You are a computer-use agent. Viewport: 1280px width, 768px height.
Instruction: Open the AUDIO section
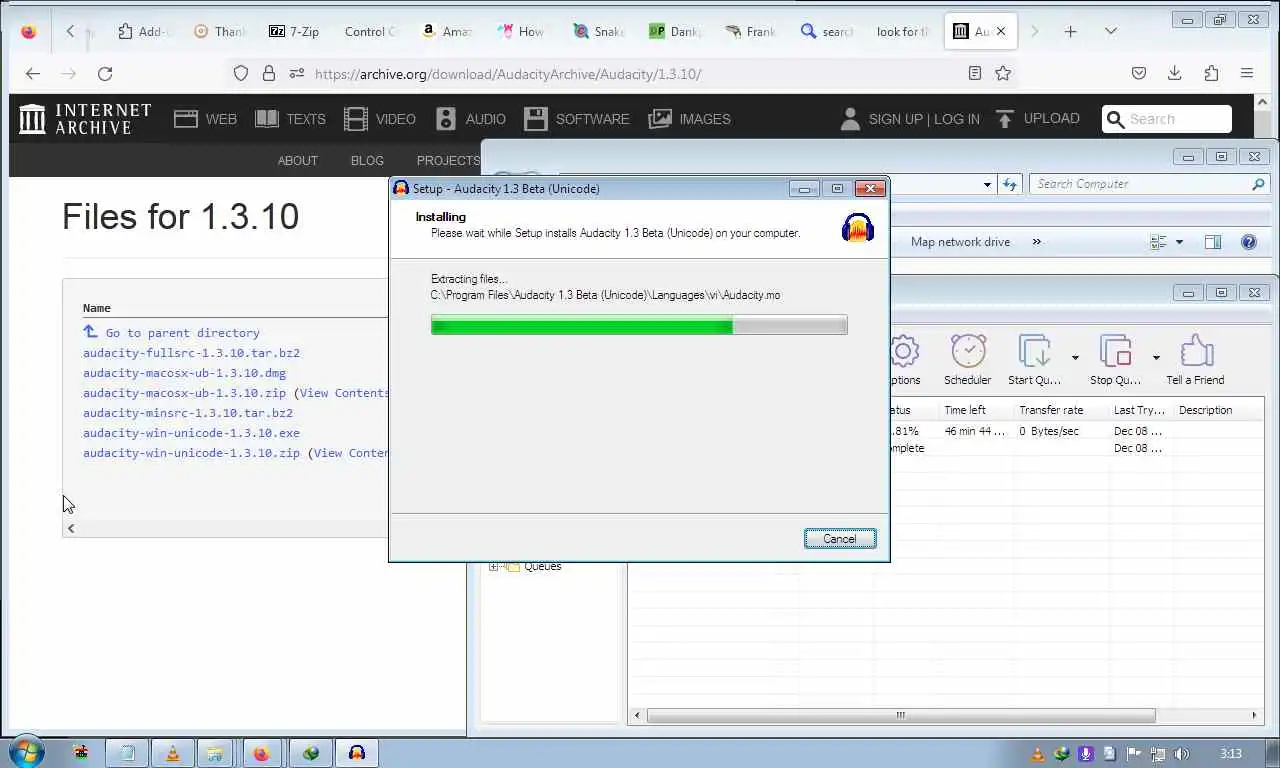(x=471, y=119)
